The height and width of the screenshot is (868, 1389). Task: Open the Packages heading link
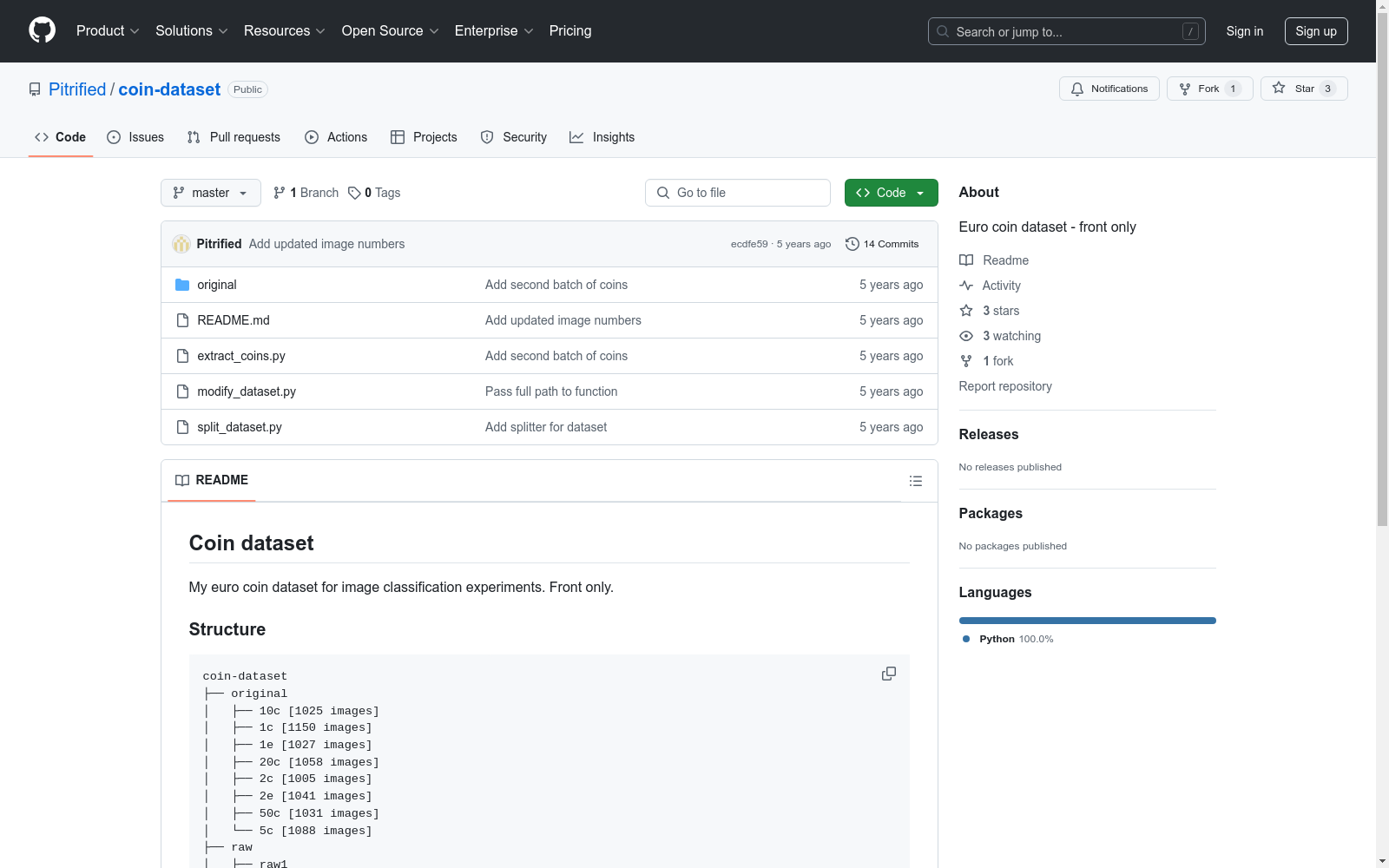pyautogui.click(x=991, y=513)
